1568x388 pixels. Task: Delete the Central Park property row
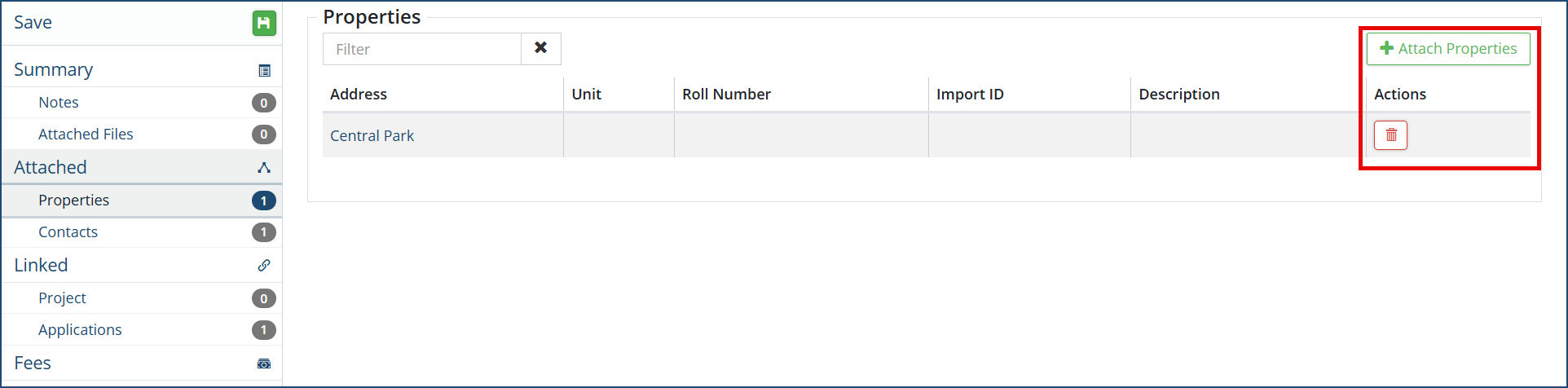point(1390,135)
